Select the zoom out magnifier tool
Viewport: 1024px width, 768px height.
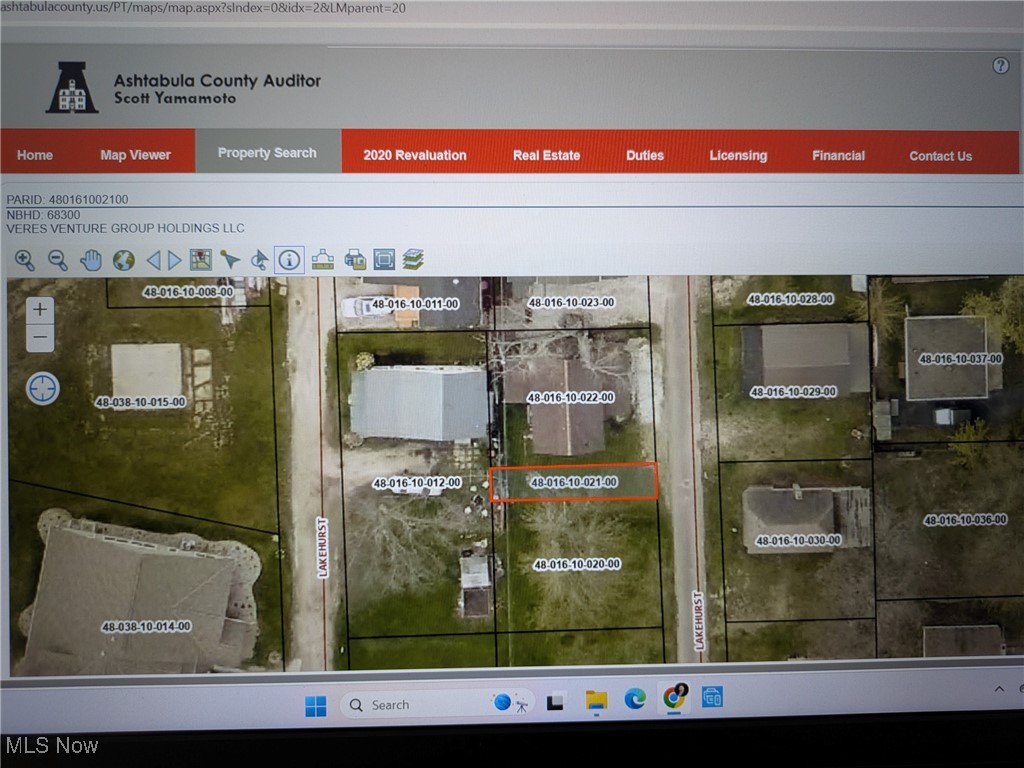click(x=58, y=261)
